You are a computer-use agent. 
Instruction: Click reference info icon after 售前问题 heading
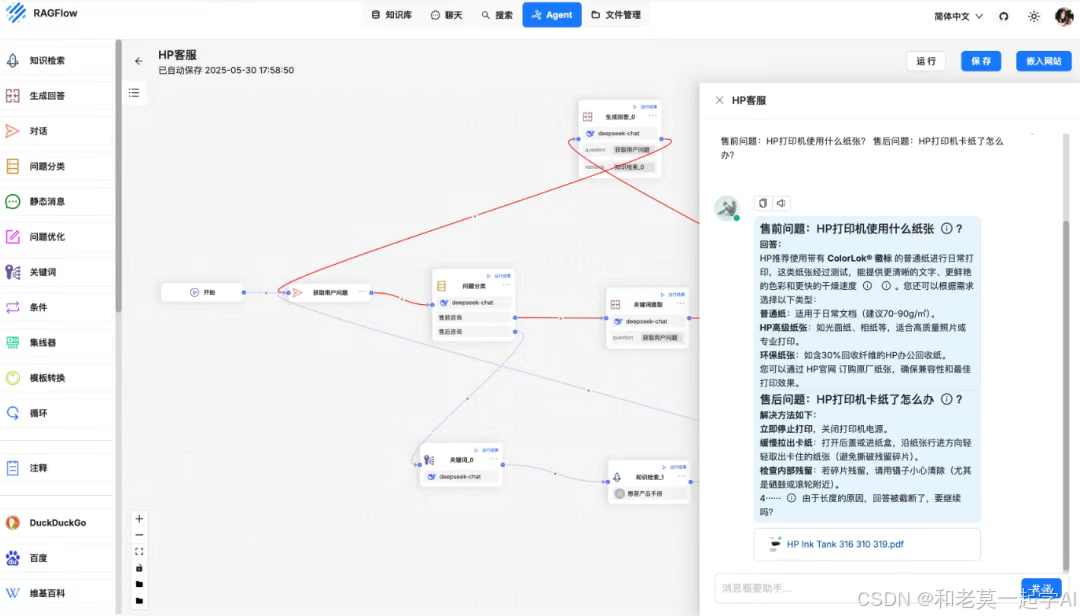pos(946,229)
